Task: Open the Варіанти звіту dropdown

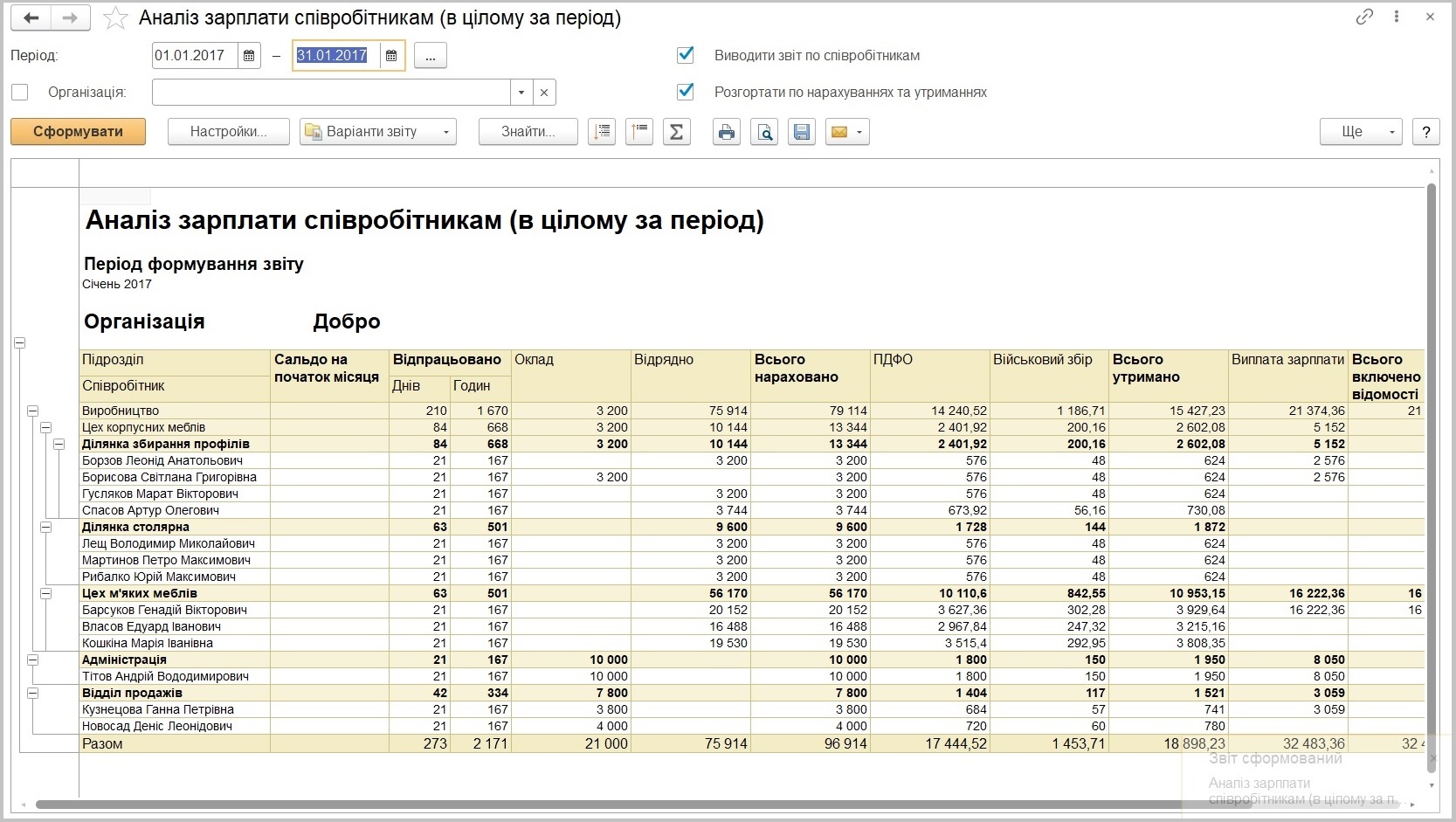Action: 378,132
